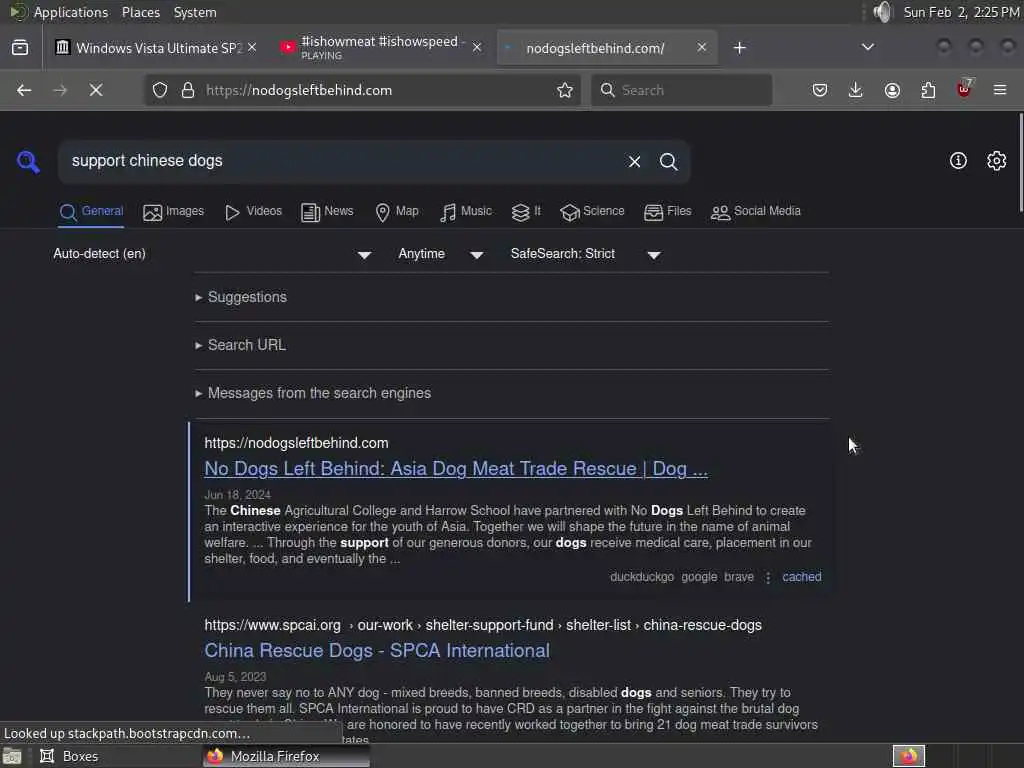Open the Auto-detect (en) language dropdown
This screenshot has width=1024, height=768.
click(x=213, y=254)
